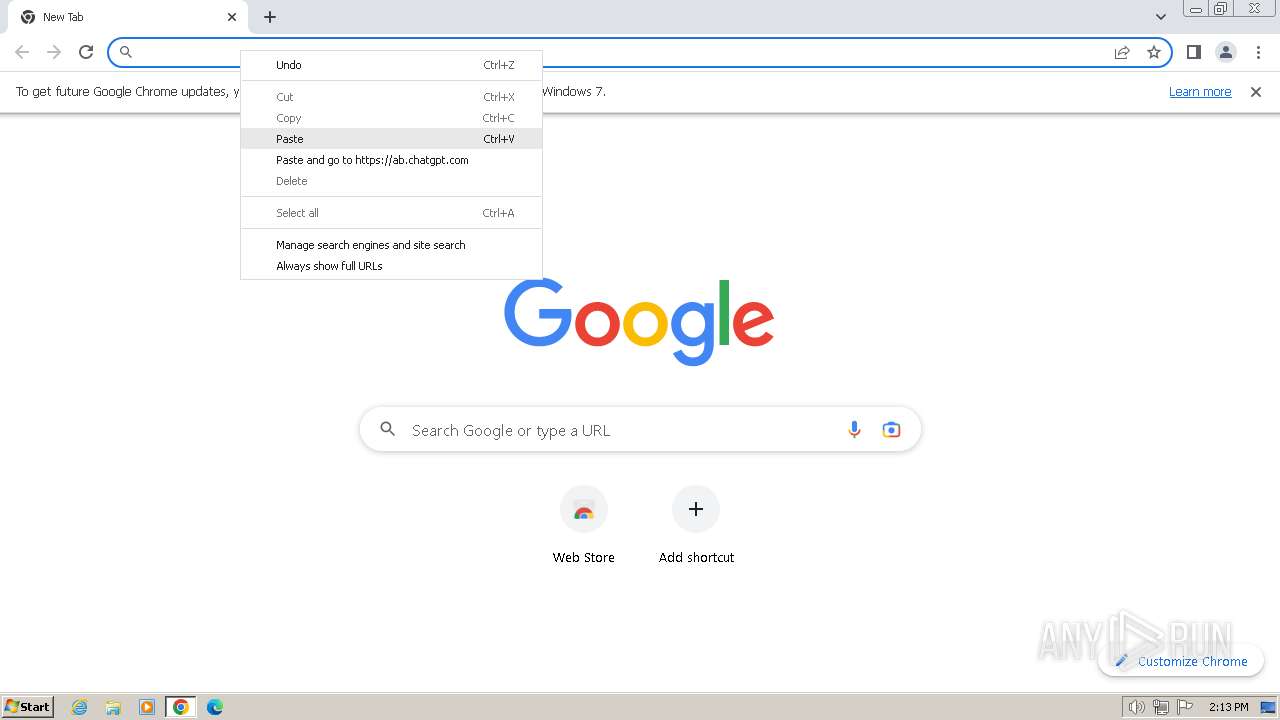Search by image with camera icon
This screenshot has width=1280, height=720.
(891, 430)
